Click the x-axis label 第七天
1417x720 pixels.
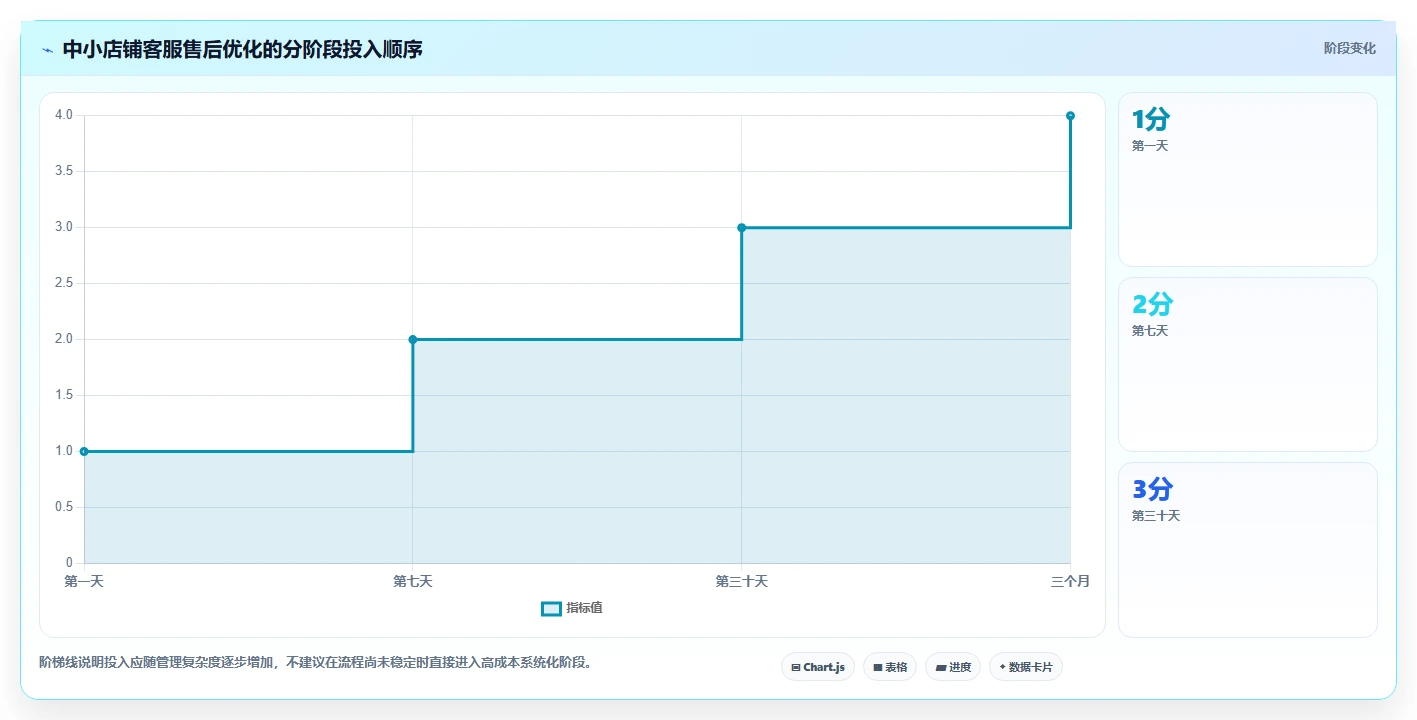pyautogui.click(x=413, y=581)
